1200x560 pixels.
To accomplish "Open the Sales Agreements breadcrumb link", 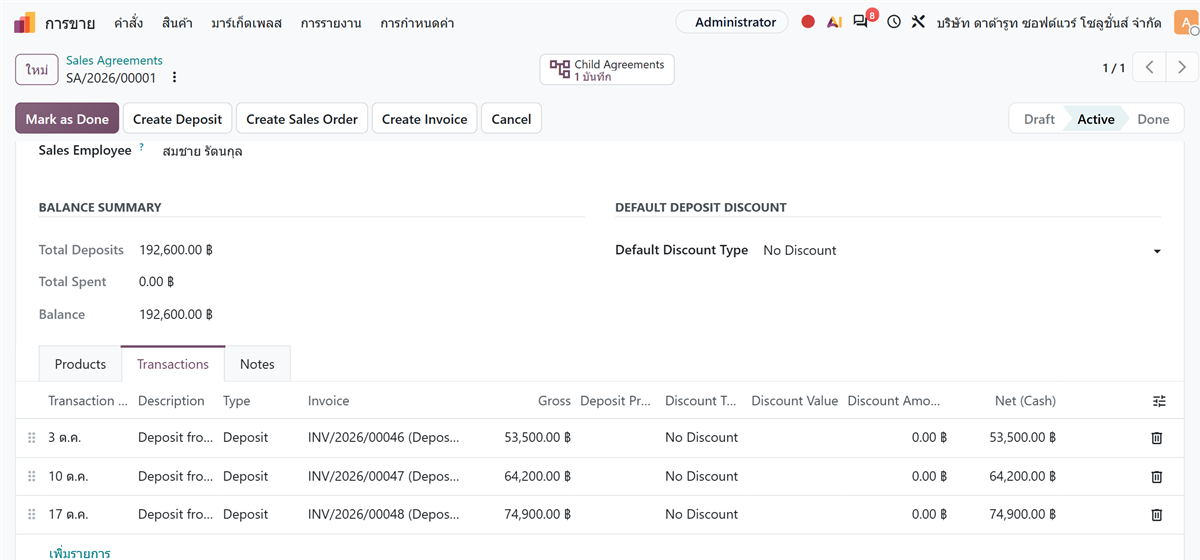I will pyautogui.click(x=114, y=61).
